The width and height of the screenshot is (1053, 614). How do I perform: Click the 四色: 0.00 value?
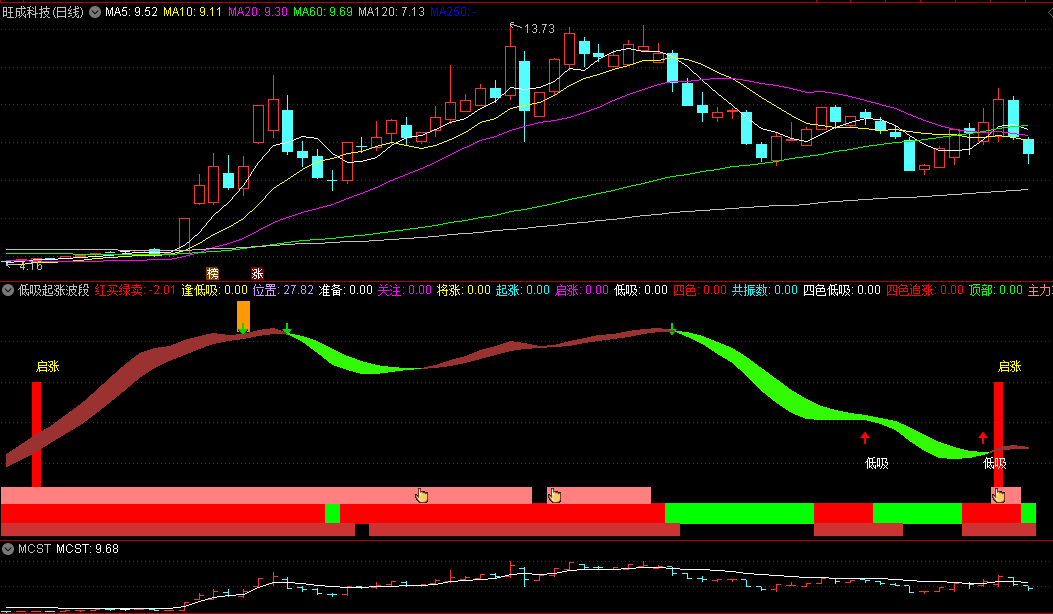(700, 290)
